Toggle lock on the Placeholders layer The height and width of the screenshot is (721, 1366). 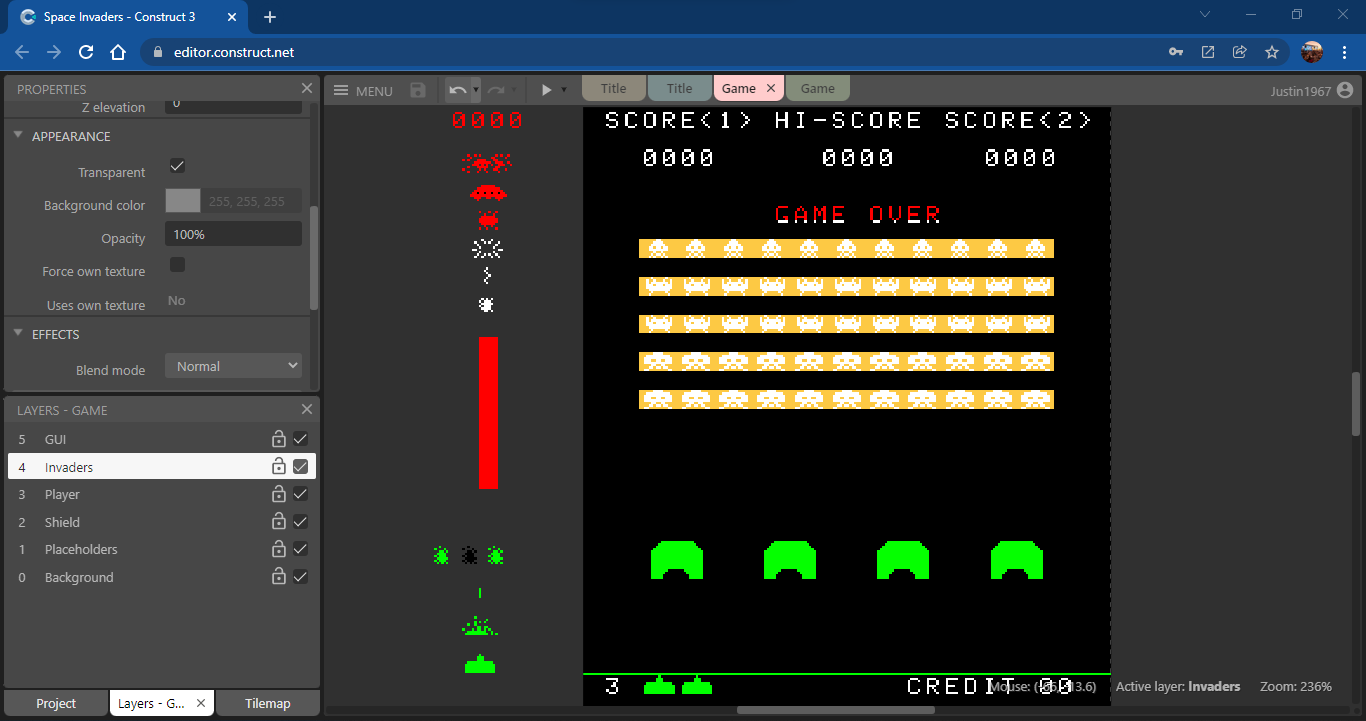coord(279,549)
